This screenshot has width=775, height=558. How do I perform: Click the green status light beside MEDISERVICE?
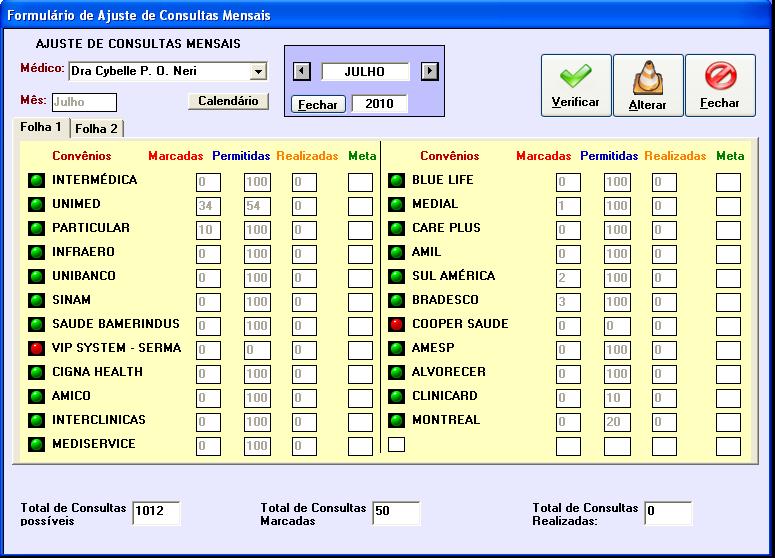tap(36, 444)
